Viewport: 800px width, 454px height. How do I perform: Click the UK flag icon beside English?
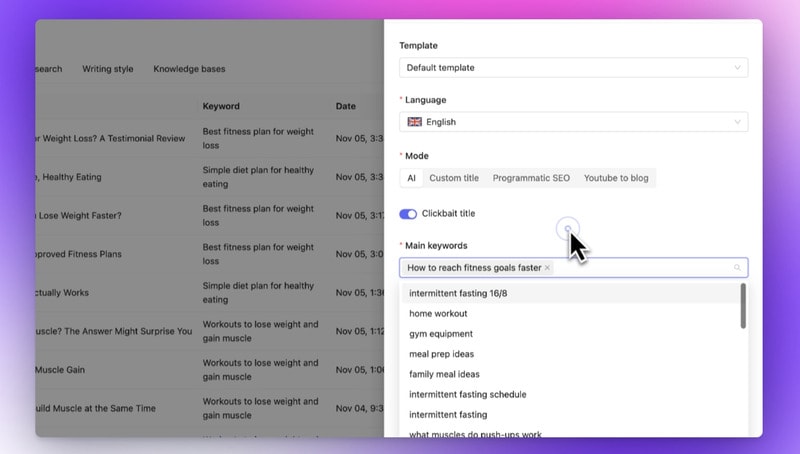pyautogui.click(x=414, y=122)
